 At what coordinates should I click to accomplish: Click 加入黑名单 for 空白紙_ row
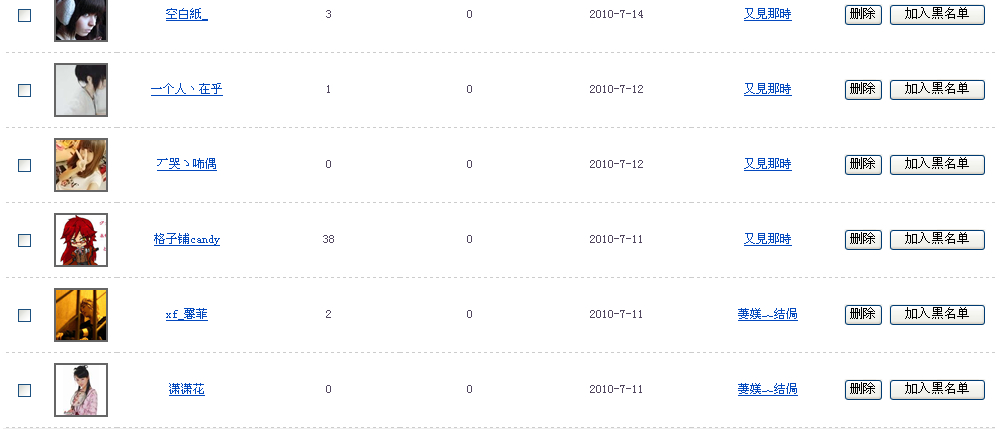pos(937,14)
